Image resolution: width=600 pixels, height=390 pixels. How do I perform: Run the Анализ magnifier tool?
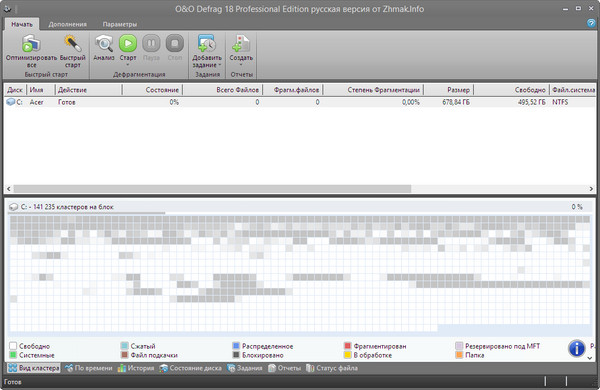tap(104, 43)
